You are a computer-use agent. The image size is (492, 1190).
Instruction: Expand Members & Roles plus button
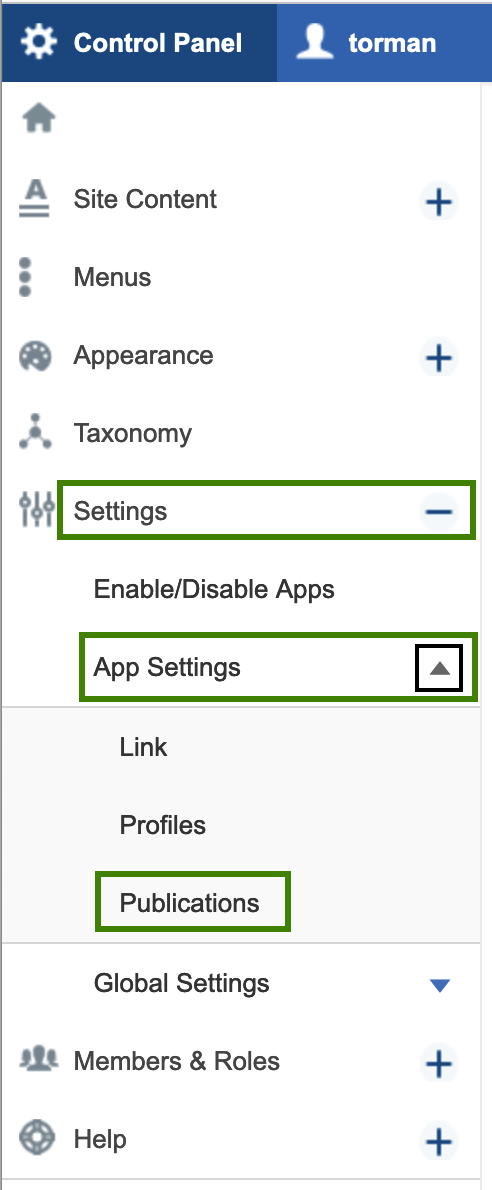pyautogui.click(x=439, y=1064)
